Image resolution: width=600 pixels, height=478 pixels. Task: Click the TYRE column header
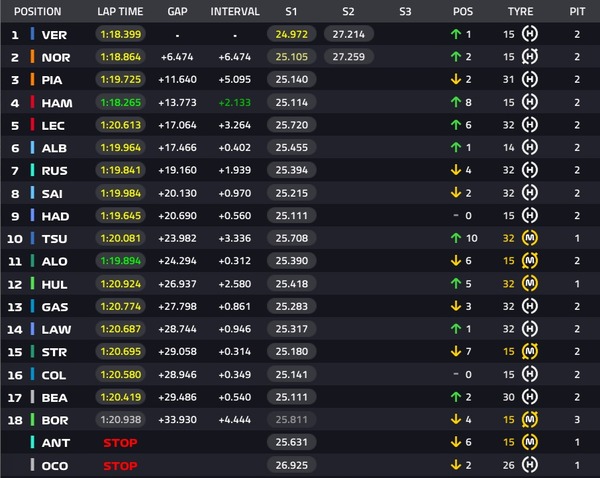pyautogui.click(x=520, y=11)
